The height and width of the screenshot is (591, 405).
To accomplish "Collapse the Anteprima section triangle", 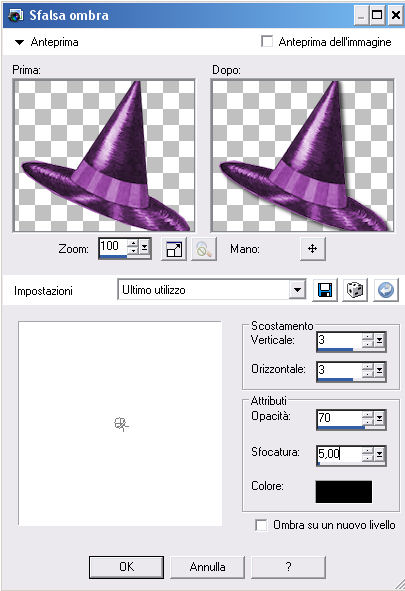I will coord(19,42).
